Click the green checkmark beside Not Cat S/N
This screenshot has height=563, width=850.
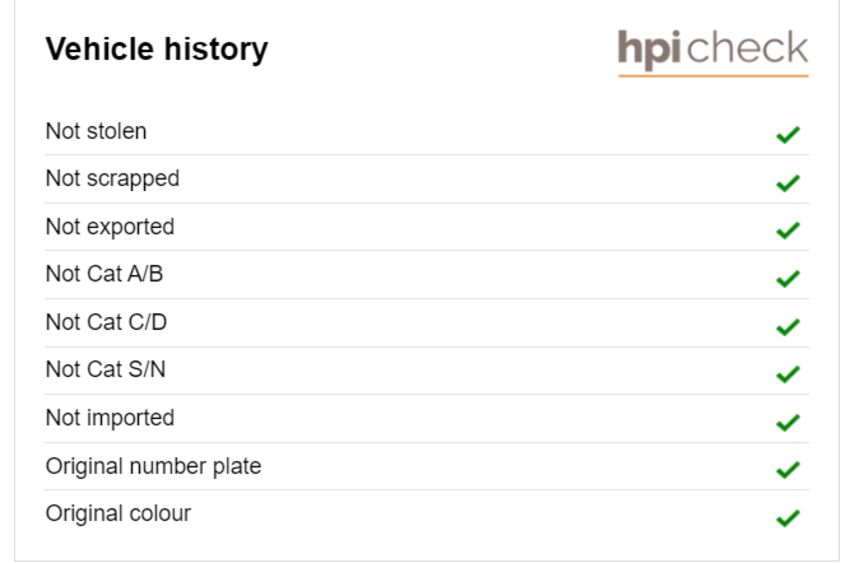(788, 374)
